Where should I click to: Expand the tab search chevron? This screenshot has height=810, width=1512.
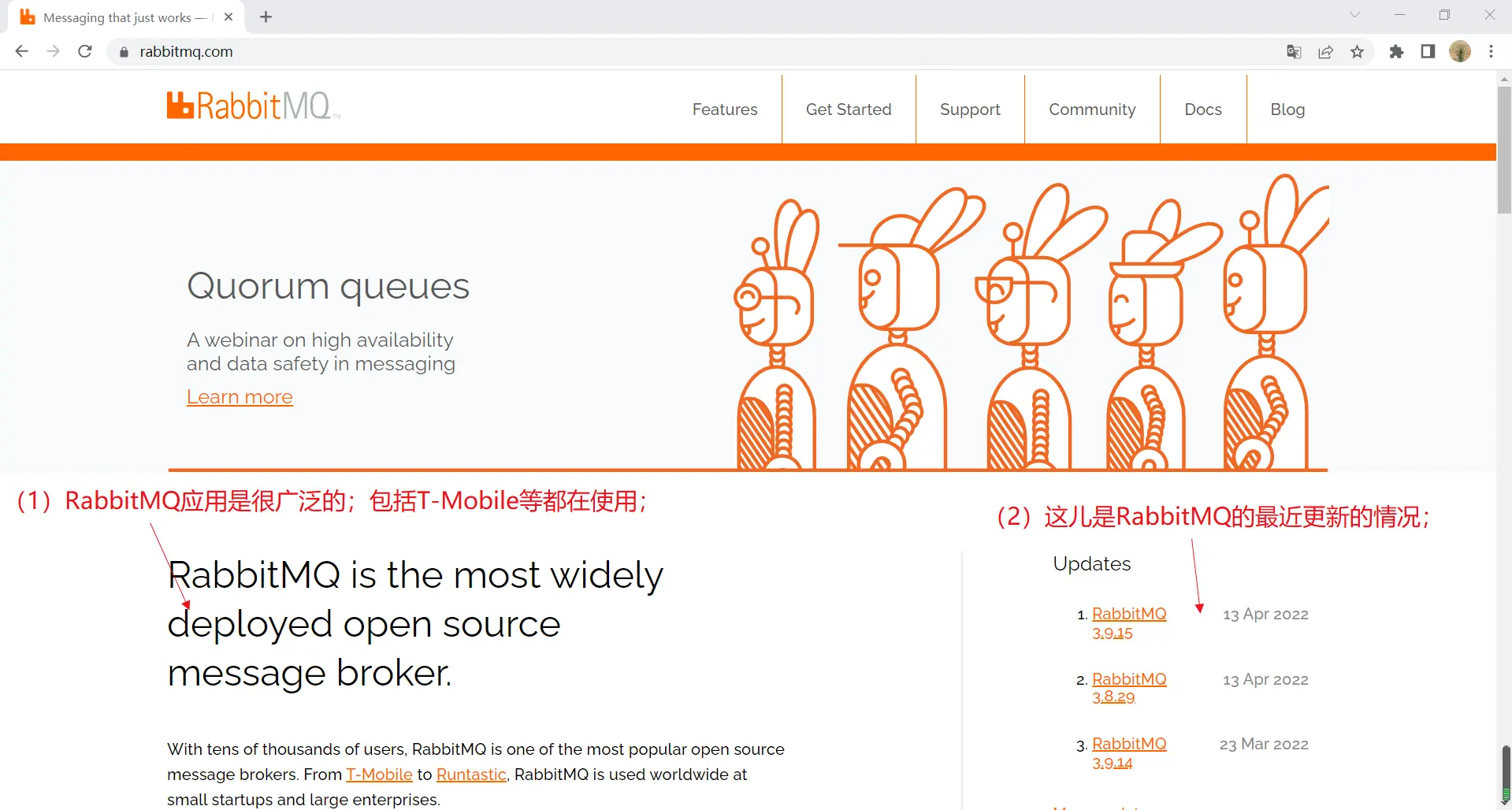pyautogui.click(x=1354, y=15)
